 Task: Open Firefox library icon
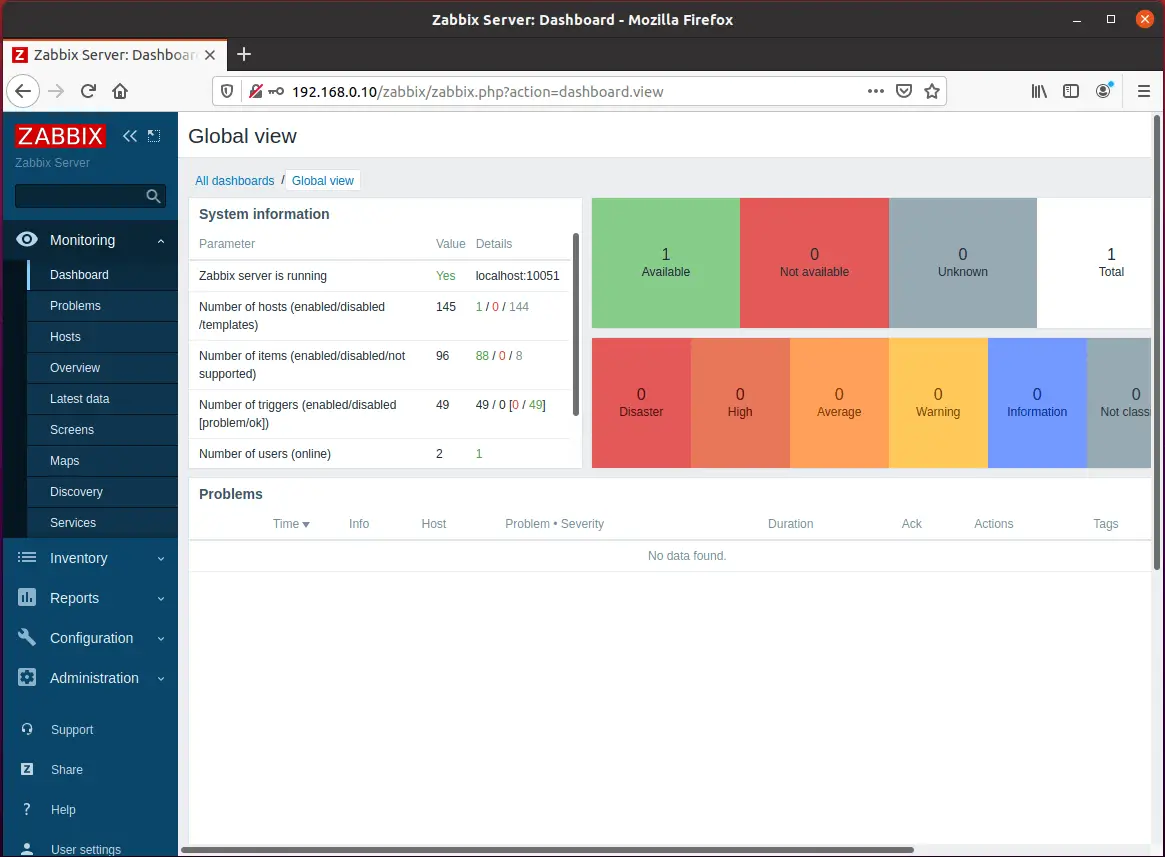pyautogui.click(x=1039, y=91)
